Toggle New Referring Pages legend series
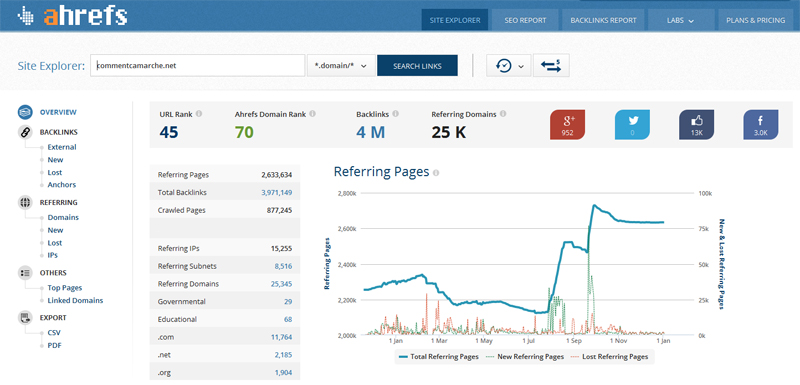Image resolution: width=800 pixels, height=385 pixels. point(524,356)
